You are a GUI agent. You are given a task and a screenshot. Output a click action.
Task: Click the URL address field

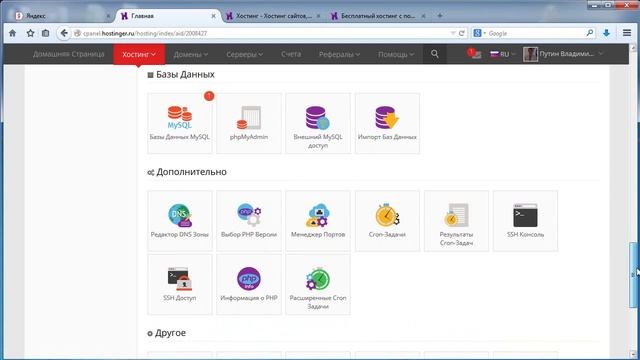click(261, 33)
